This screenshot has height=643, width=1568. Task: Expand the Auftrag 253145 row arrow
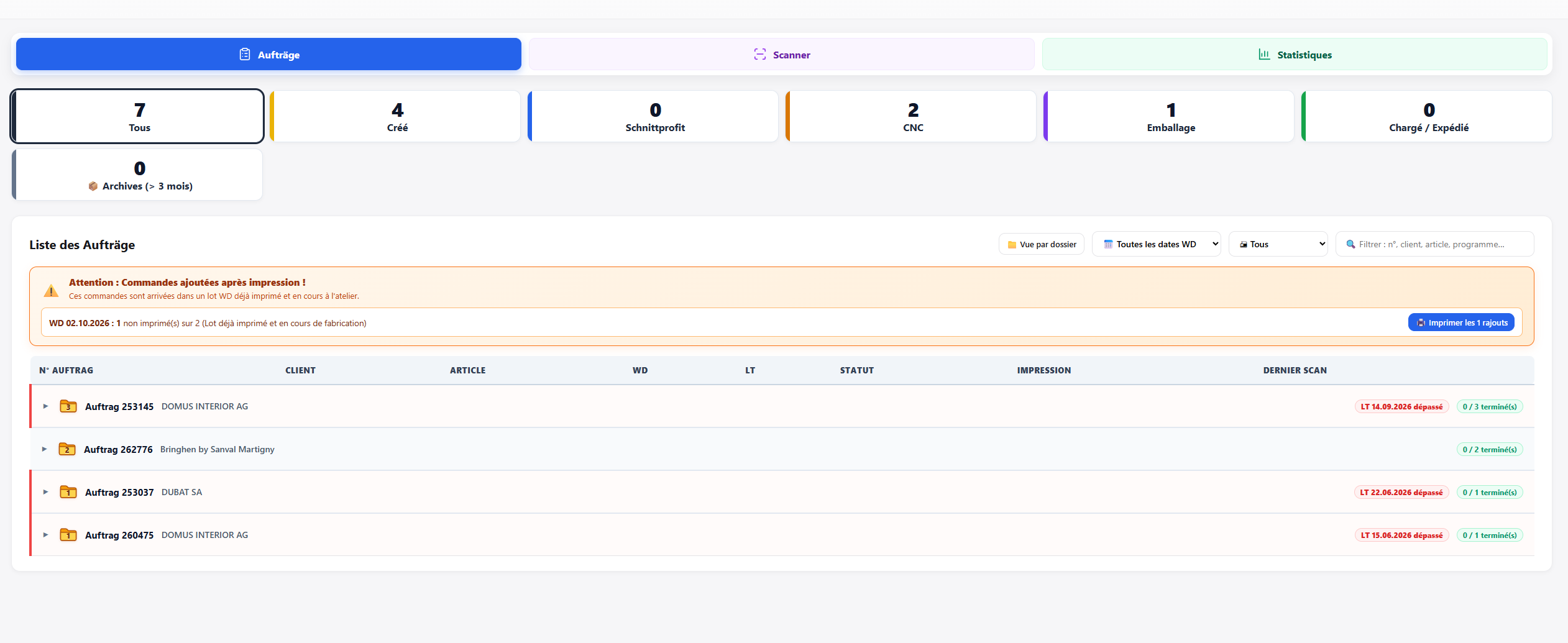(45, 406)
